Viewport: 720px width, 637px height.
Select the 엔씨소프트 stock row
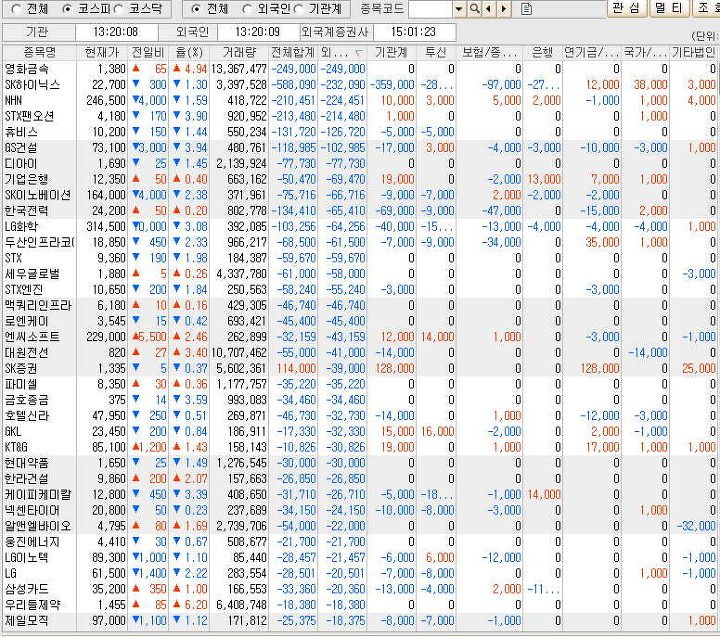coord(360,337)
